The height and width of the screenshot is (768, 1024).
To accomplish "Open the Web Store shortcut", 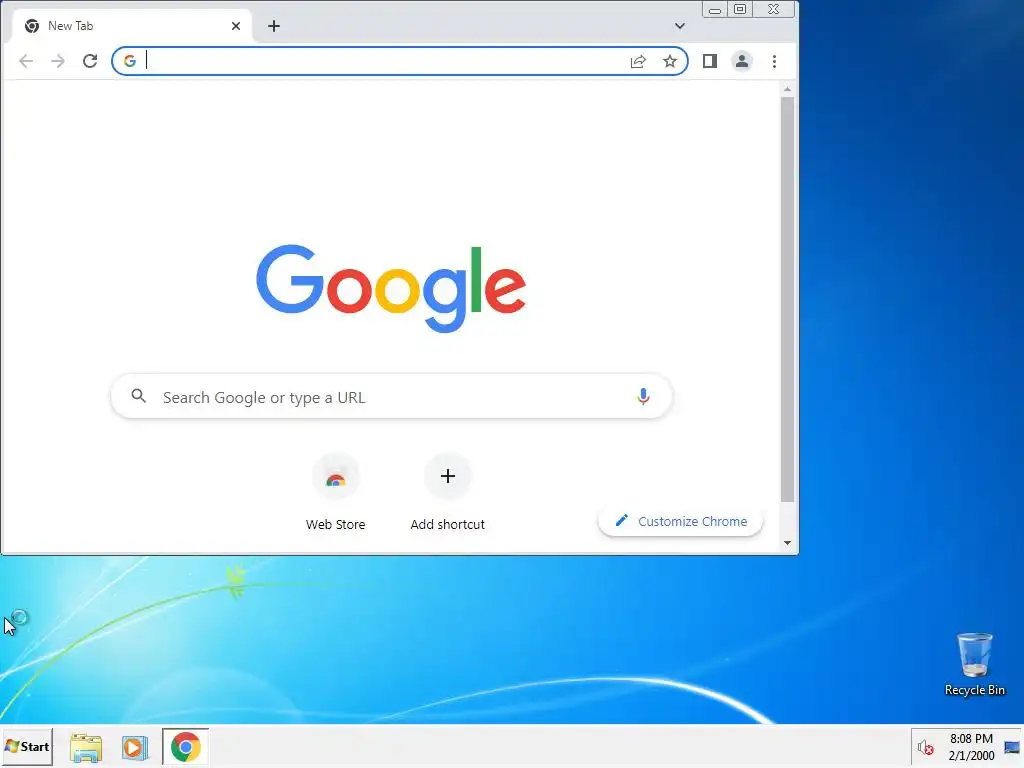I will 336,492.
